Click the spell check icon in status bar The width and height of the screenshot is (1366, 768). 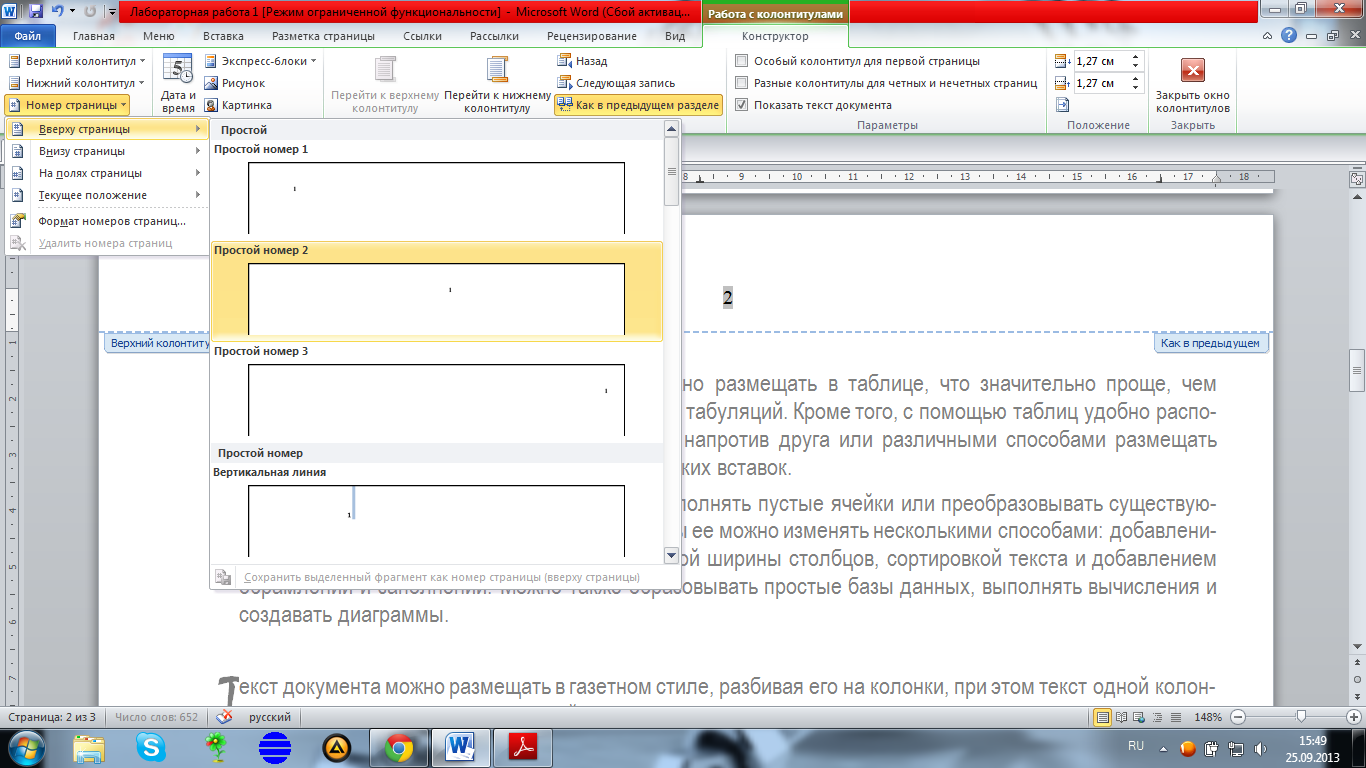[x=225, y=717]
